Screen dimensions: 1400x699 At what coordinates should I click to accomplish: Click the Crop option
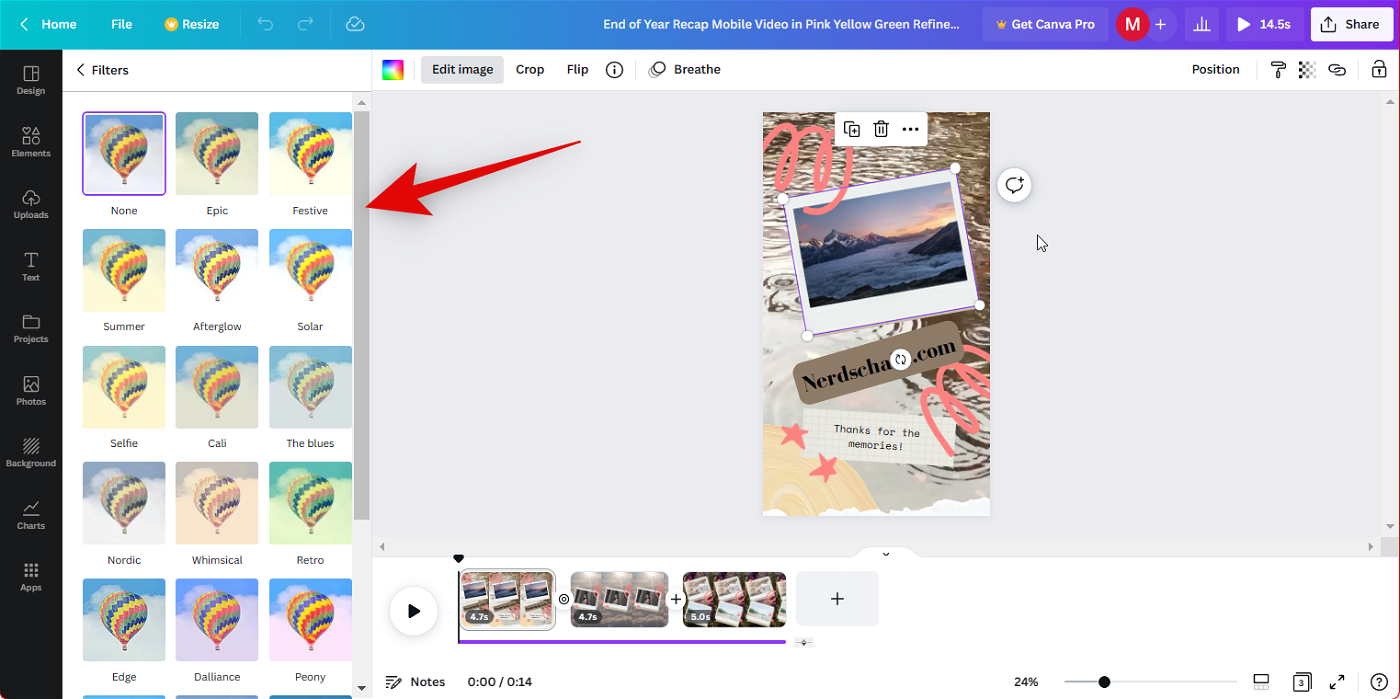tap(530, 69)
